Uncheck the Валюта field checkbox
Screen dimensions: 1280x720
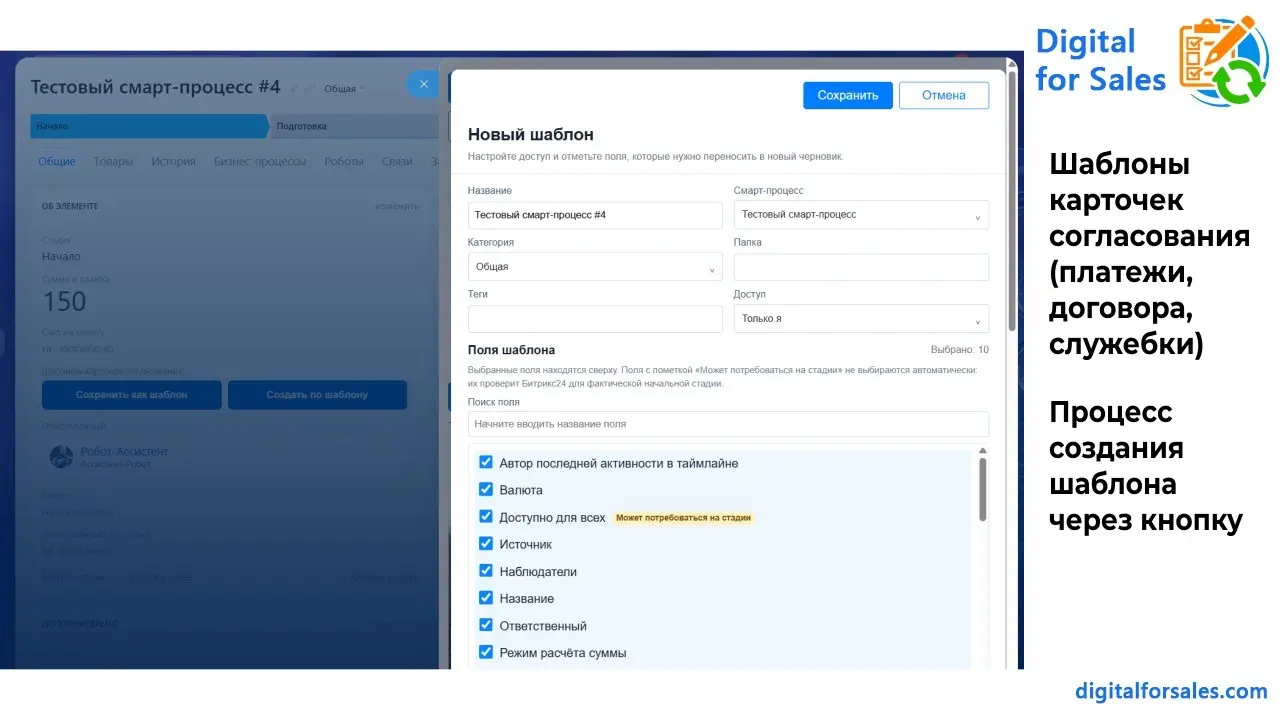pos(486,490)
